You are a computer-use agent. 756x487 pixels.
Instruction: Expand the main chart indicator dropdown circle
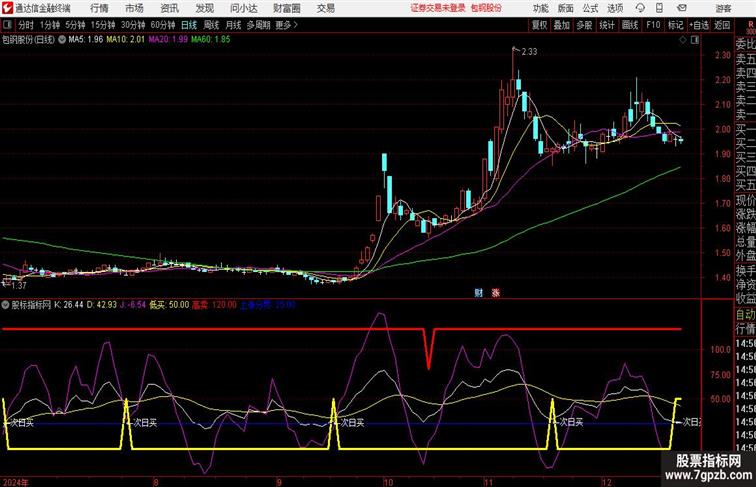tap(62, 40)
